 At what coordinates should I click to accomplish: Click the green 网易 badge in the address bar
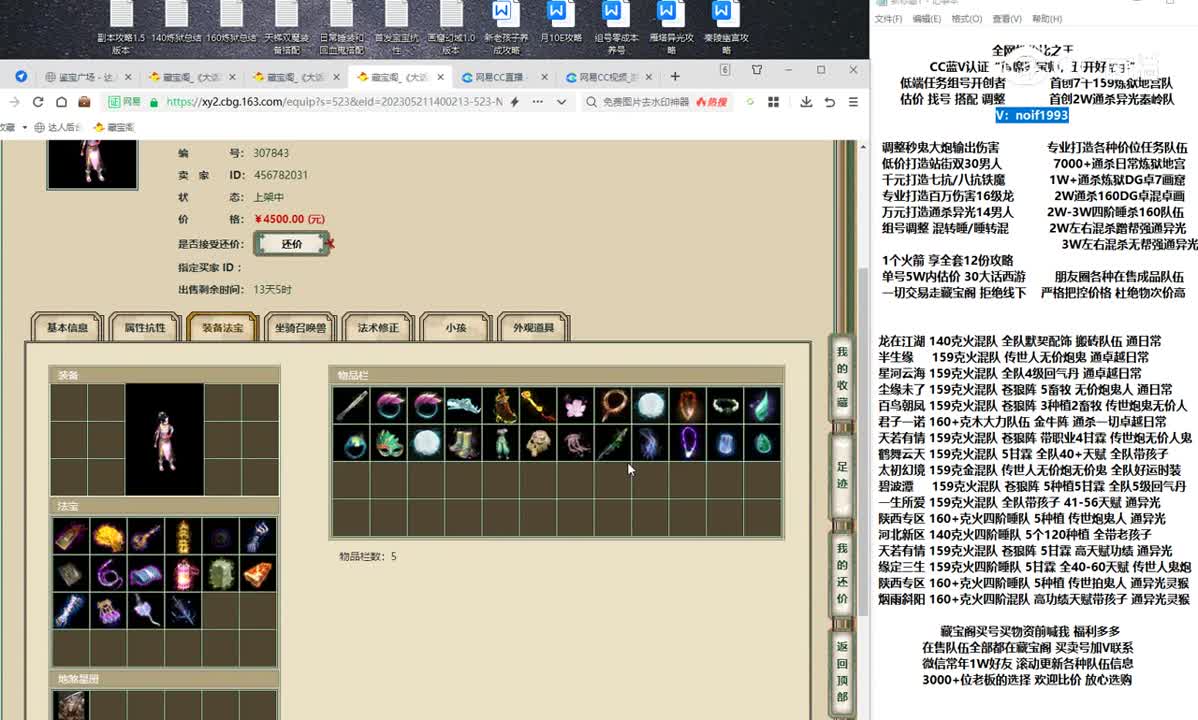(124, 101)
